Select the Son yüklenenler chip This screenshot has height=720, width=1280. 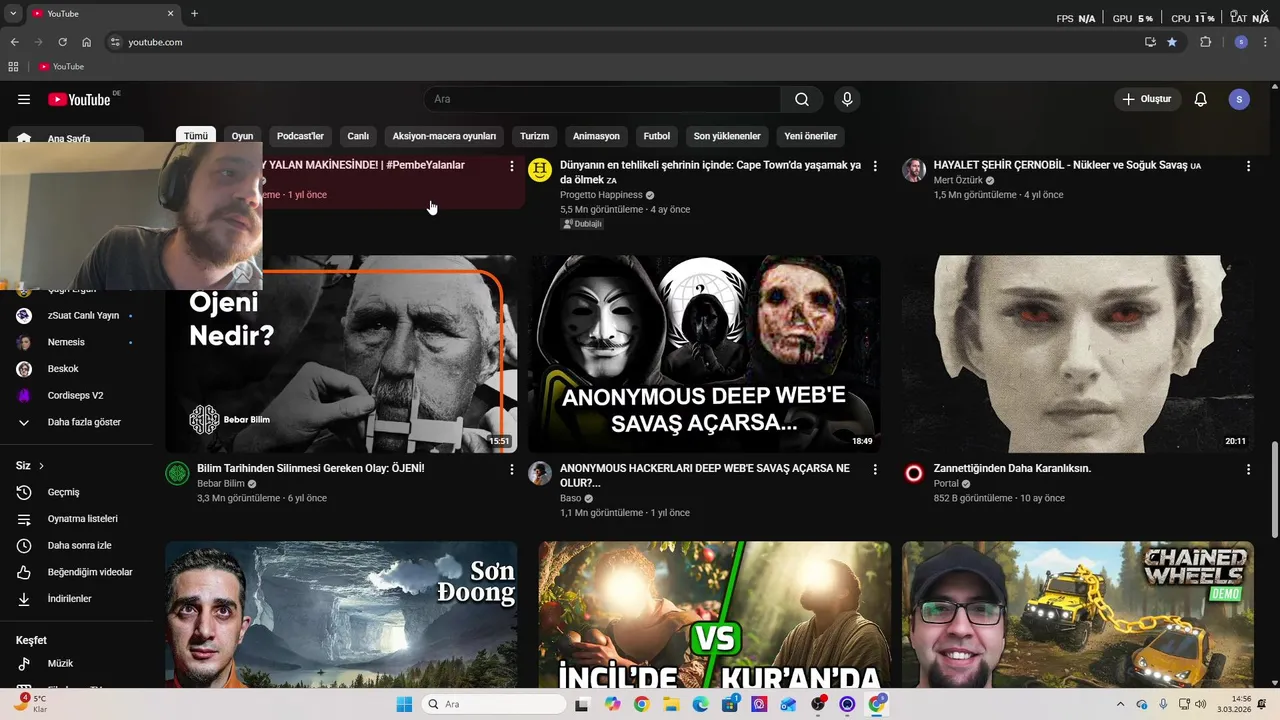(727, 136)
